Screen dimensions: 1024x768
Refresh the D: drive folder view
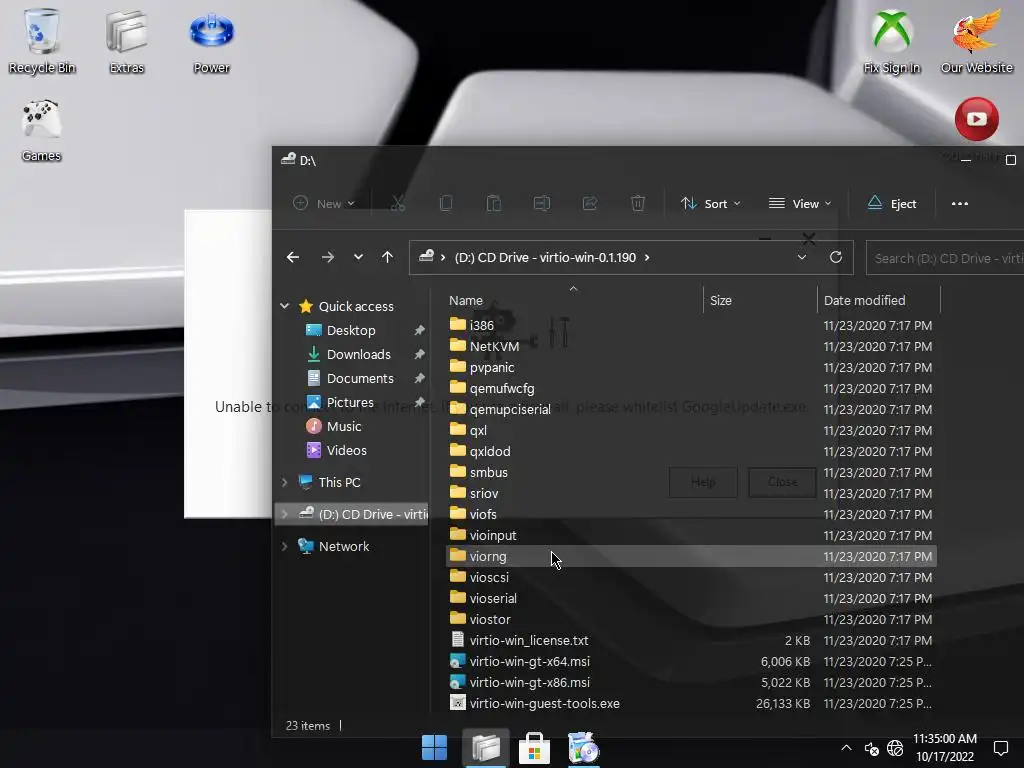click(x=835, y=257)
